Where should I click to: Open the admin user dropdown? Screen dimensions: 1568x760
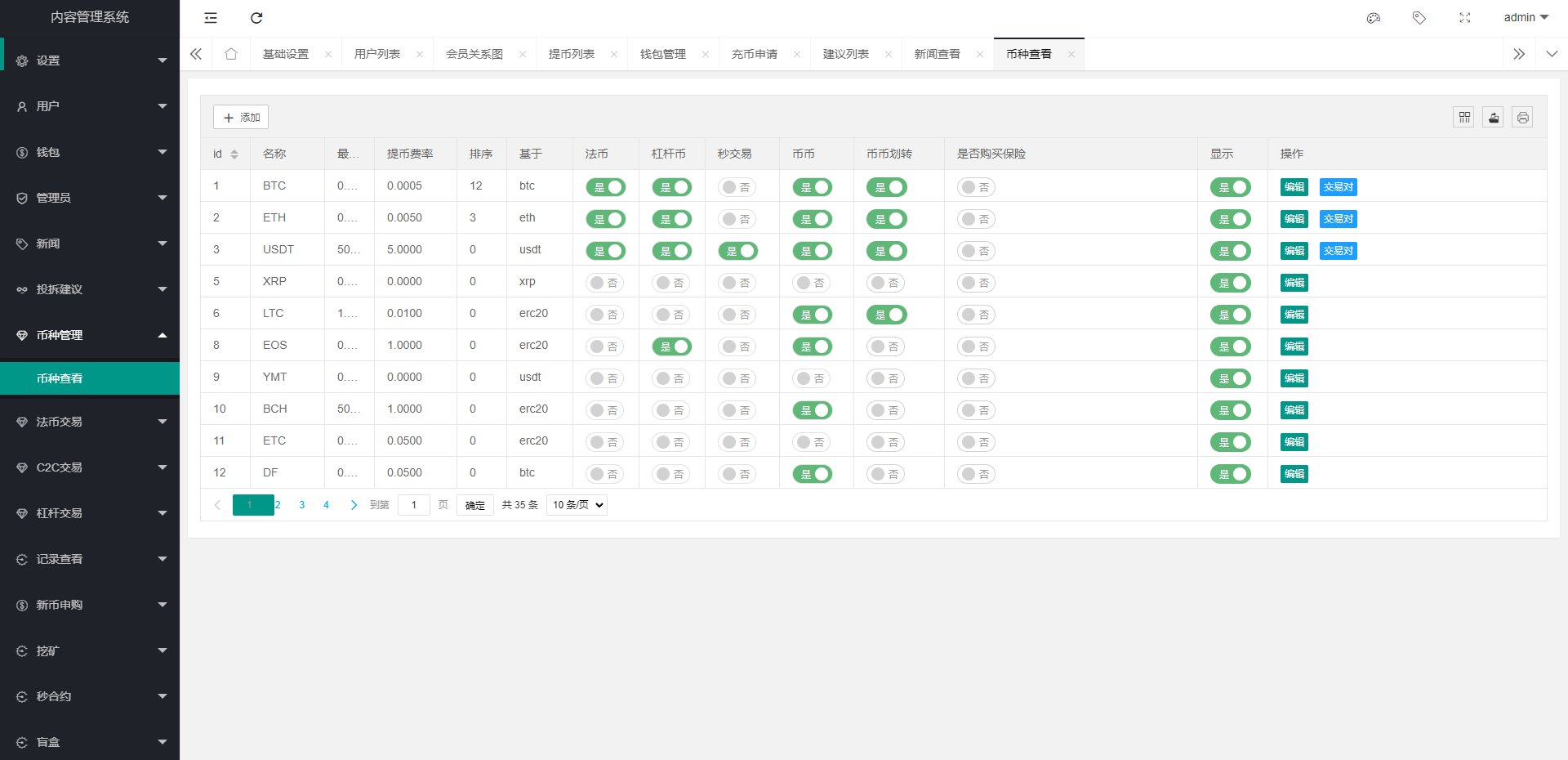[x=1526, y=18]
